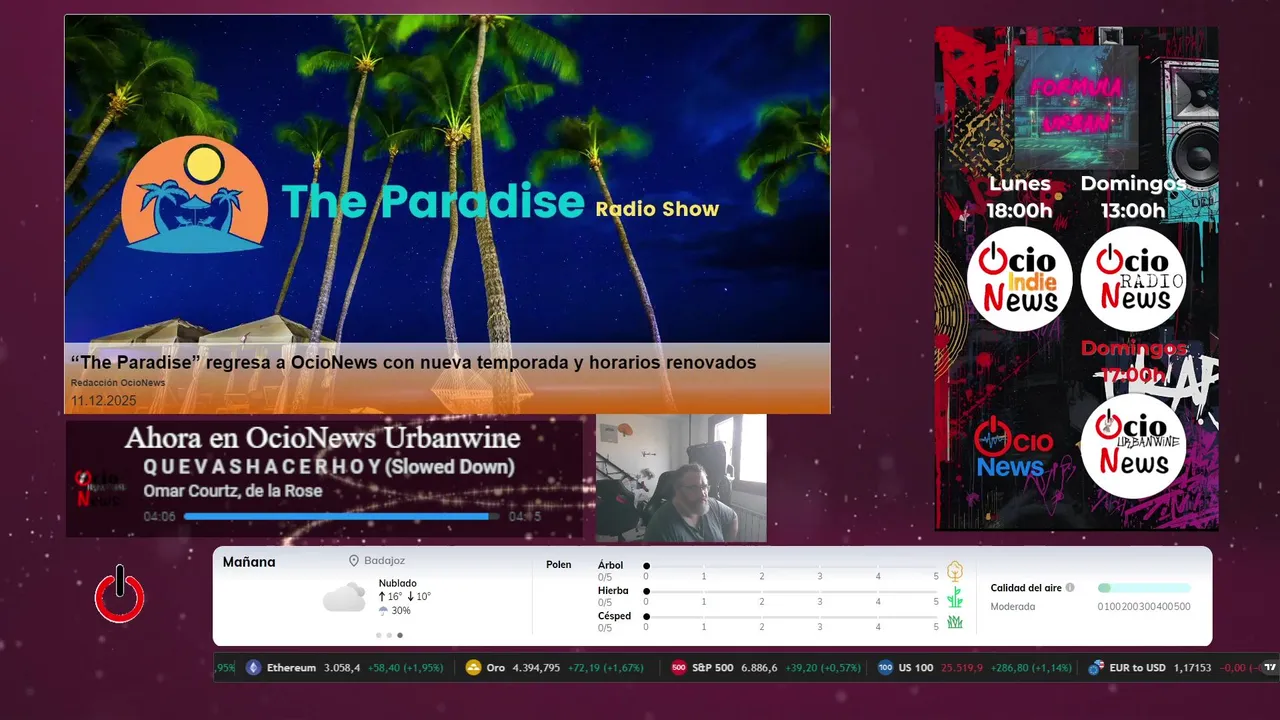Click the Oro price 4.394,795
The height and width of the screenshot is (720, 1280).
click(537, 668)
